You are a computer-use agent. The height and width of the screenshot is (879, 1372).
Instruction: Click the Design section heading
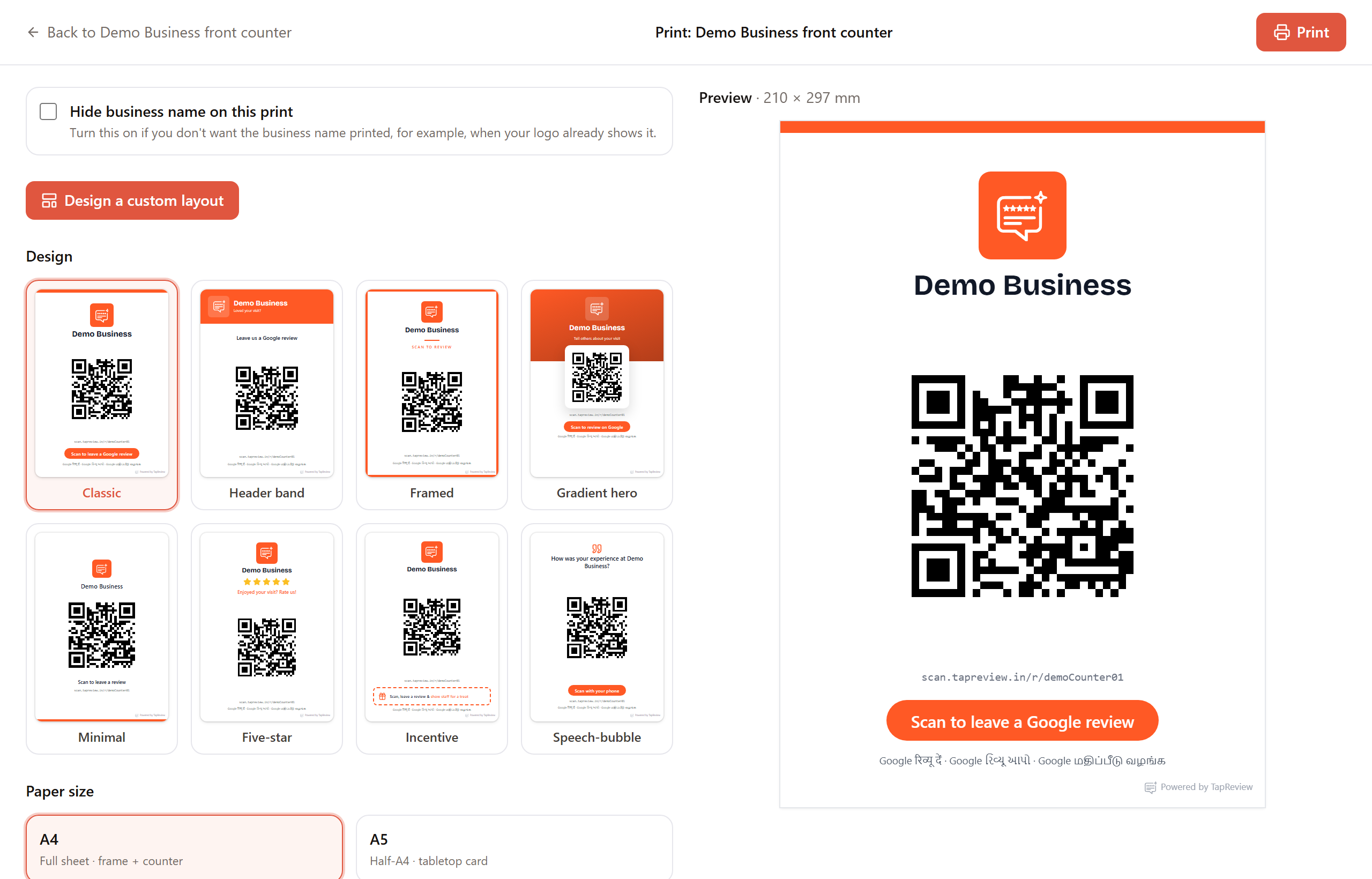50,256
